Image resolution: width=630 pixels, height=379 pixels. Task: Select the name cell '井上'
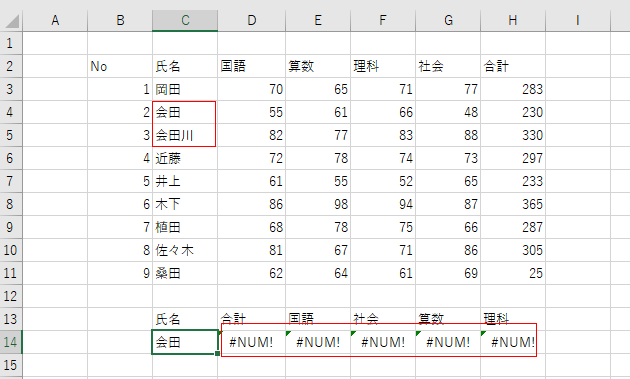(x=185, y=181)
